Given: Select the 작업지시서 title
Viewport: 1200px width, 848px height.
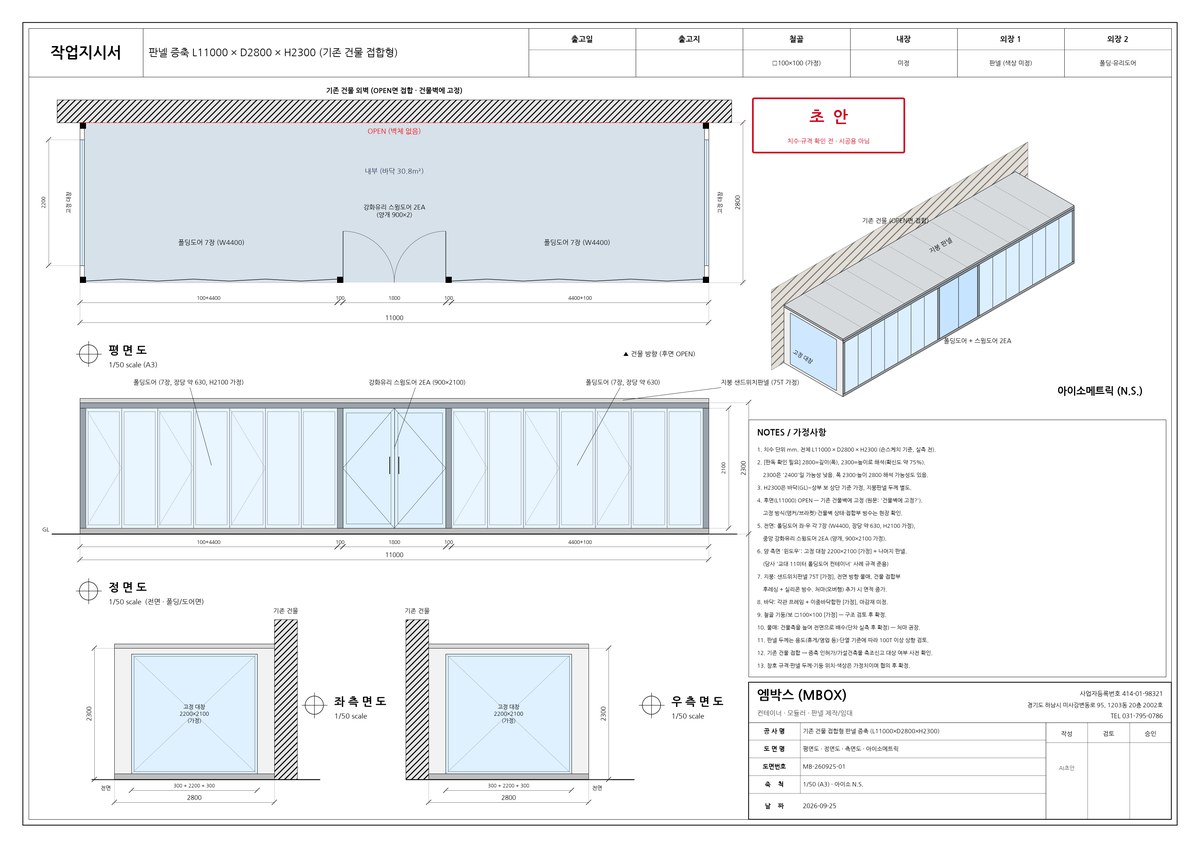Looking at the screenshot, I should (85, 53).
